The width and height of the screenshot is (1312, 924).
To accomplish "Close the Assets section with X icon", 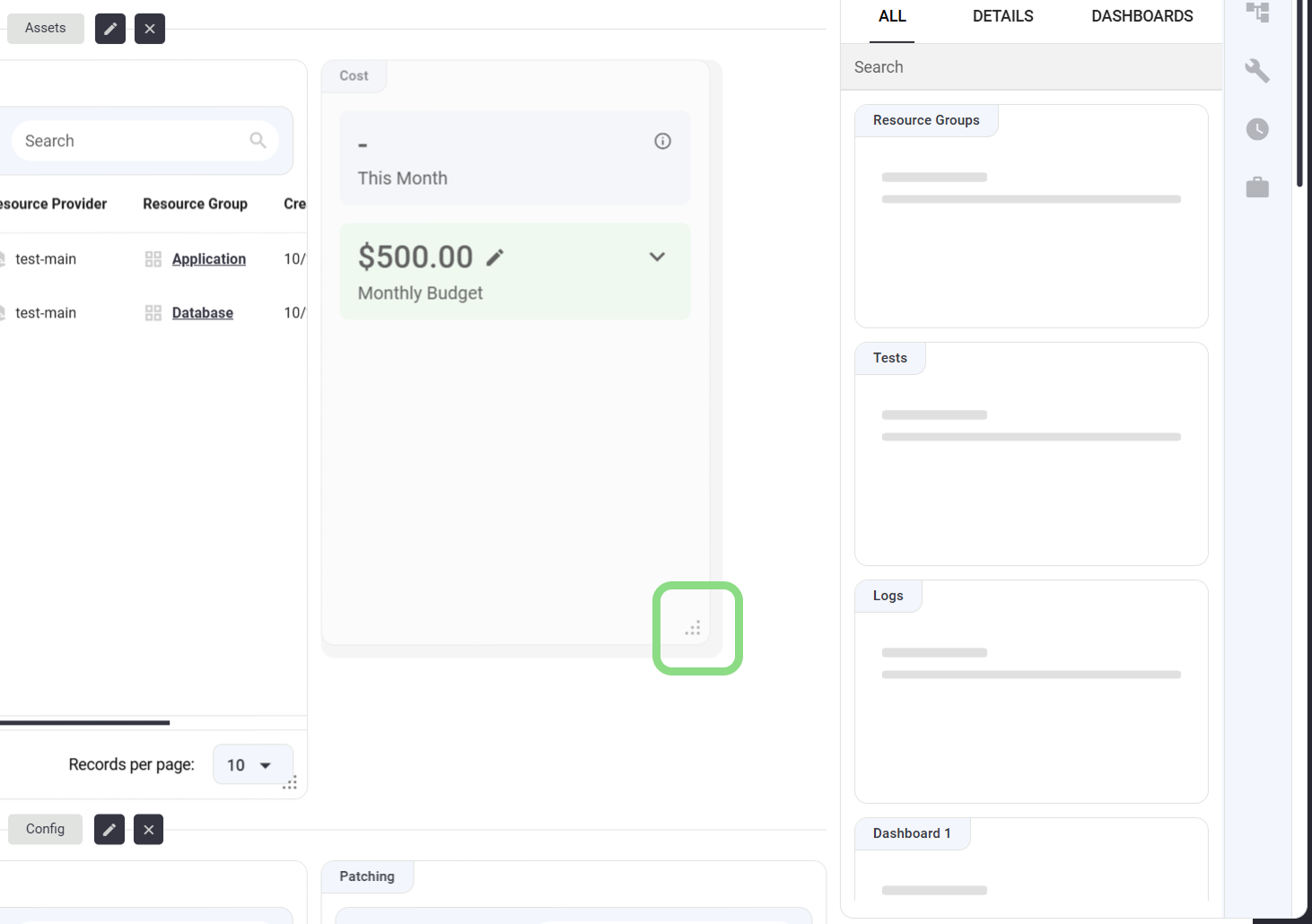I will (150, 29).
